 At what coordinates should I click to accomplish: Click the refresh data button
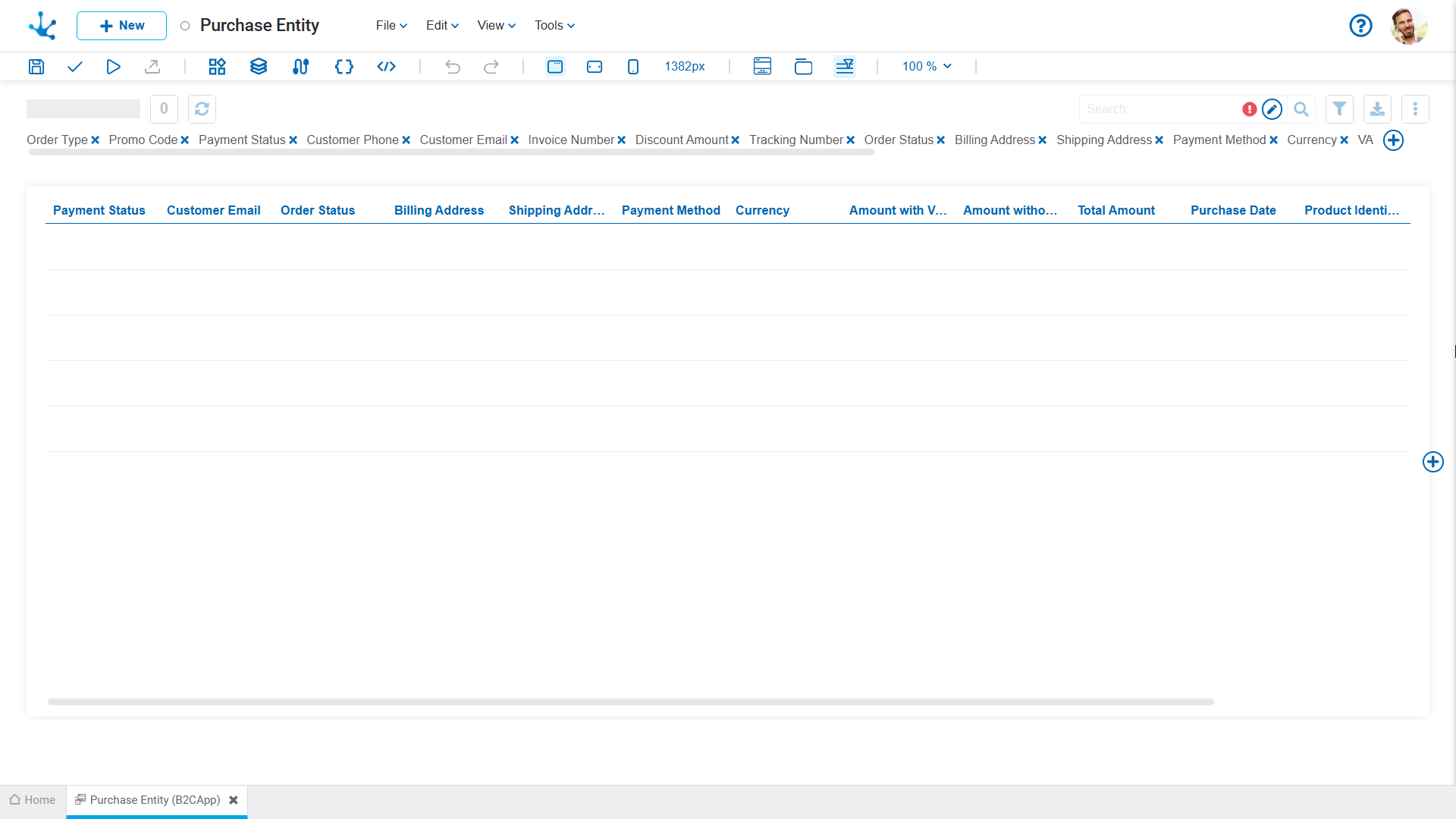point(202,108)
